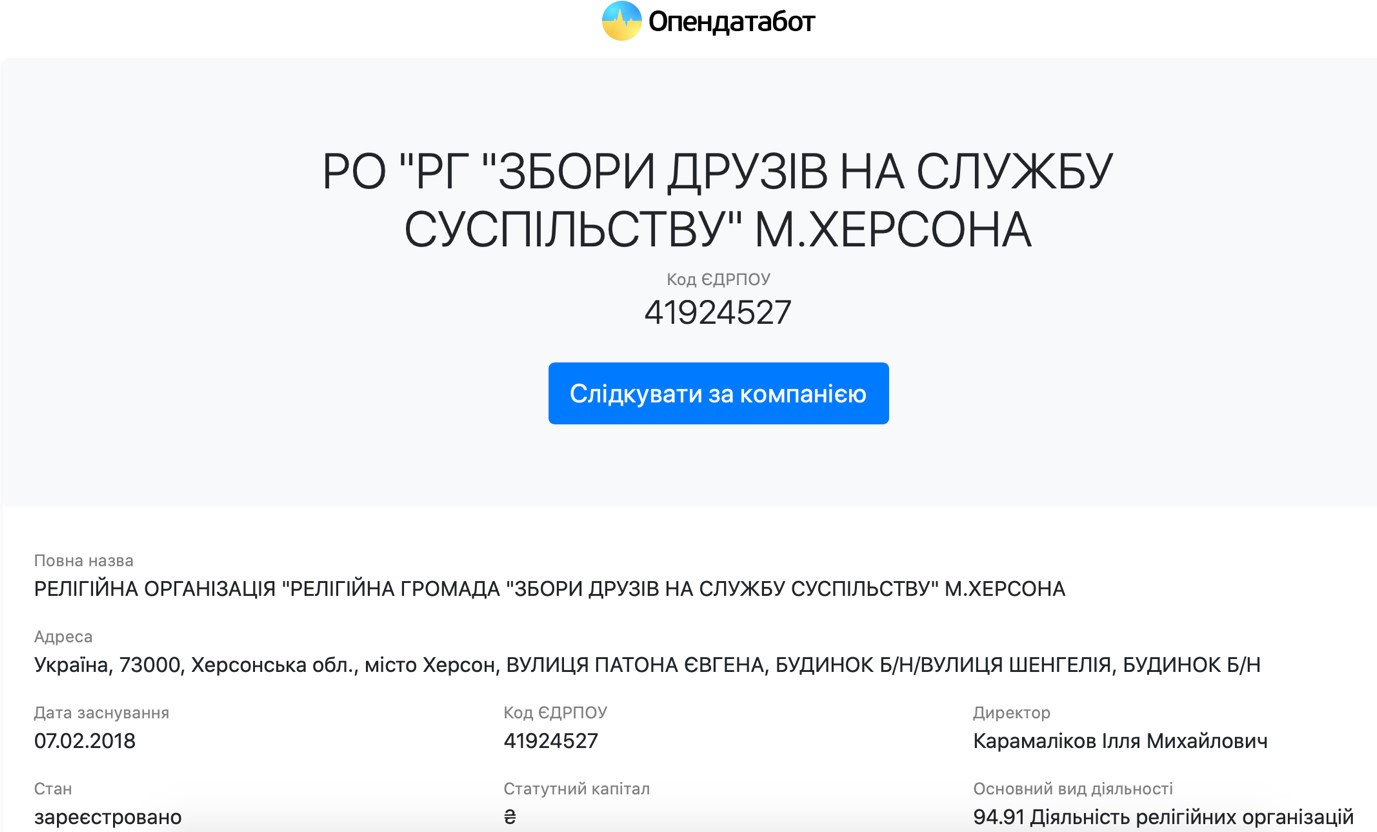Click the Директор label
The image size is (1377, 832).
1011,713
